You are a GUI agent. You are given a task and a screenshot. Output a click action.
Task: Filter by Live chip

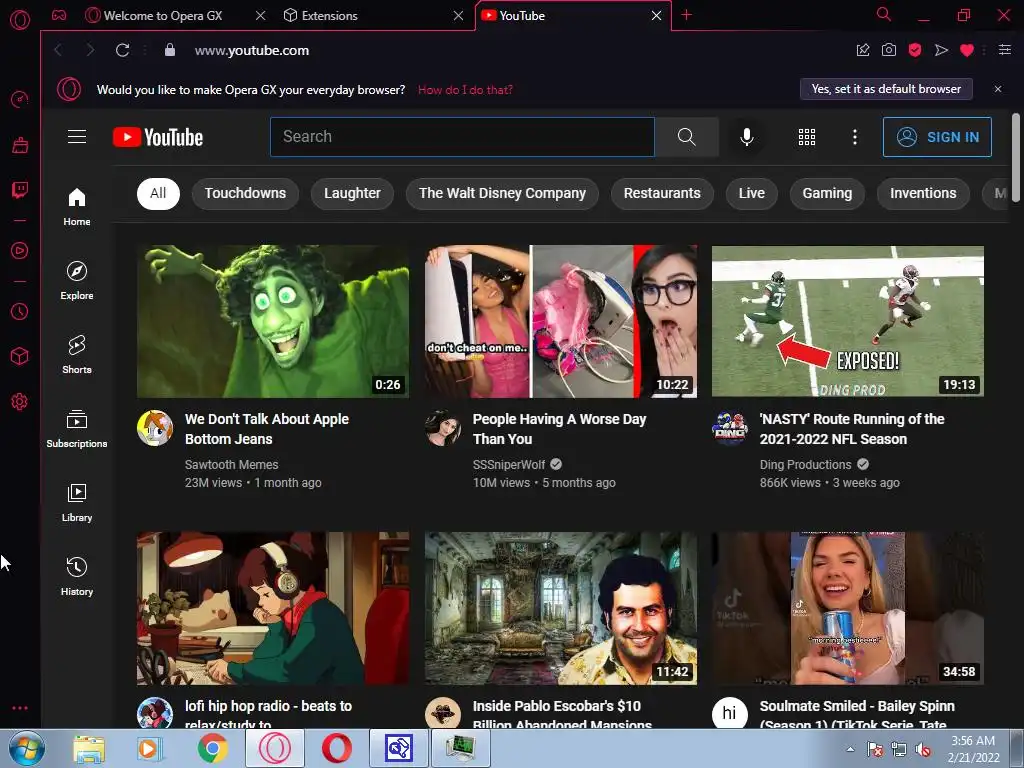752,193
